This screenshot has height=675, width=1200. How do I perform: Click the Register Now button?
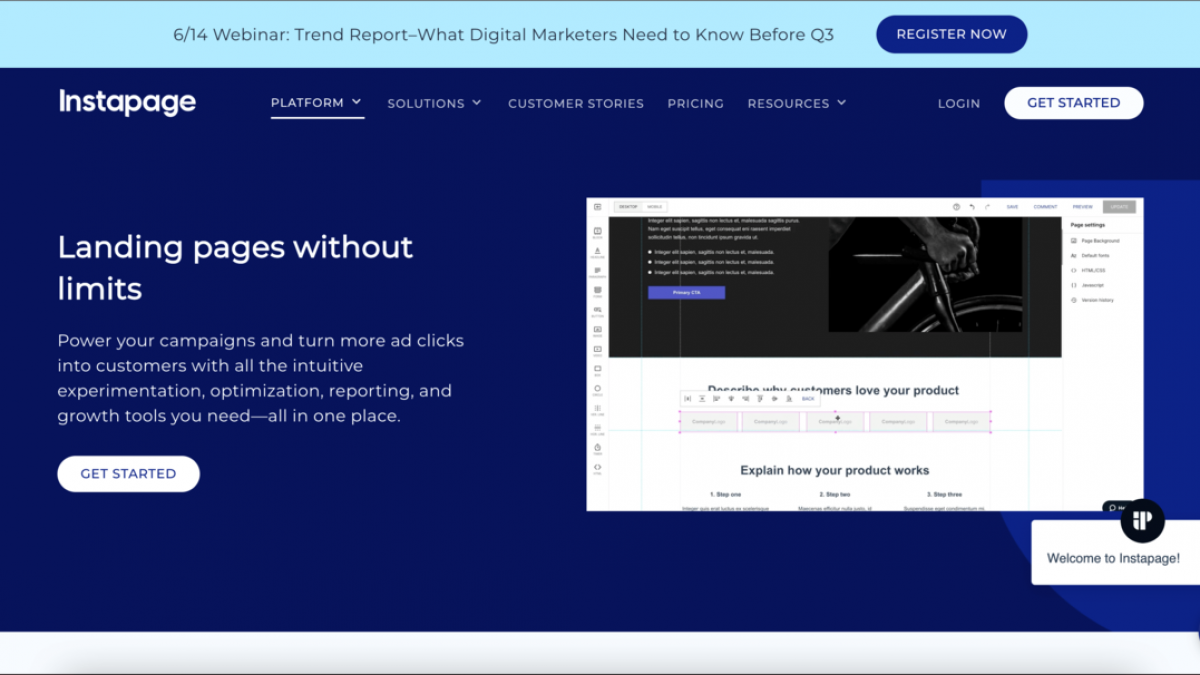952,34
